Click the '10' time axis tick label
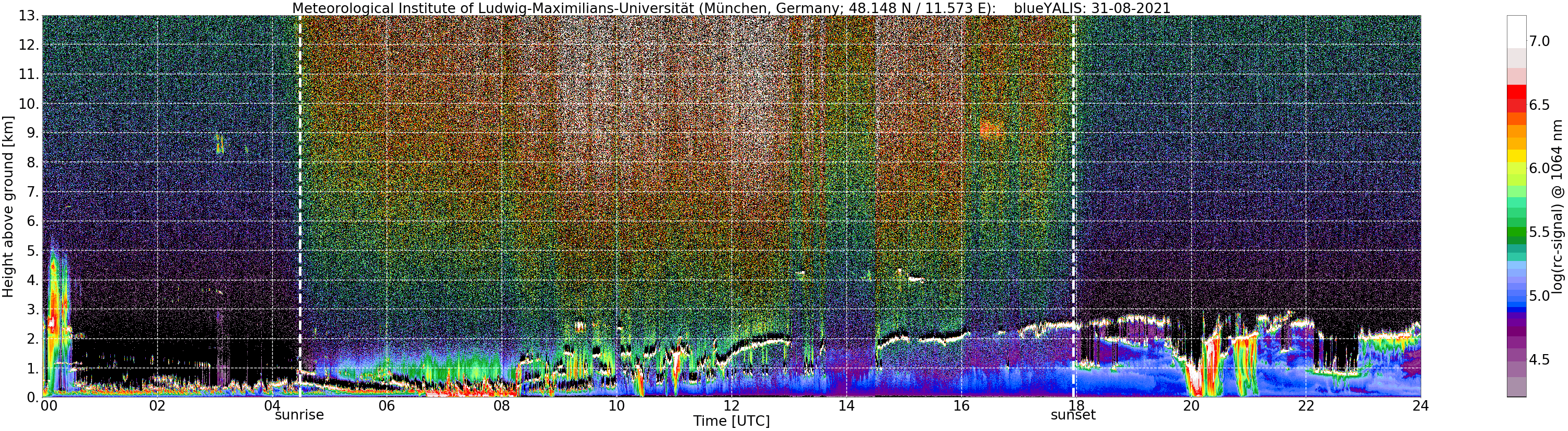Viewport: 1568px width, 431px height. tap(617, 406)
